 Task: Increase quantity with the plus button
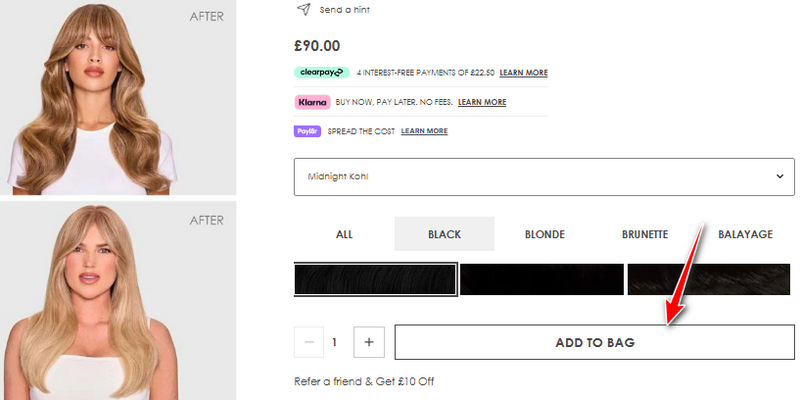click(x=369, y=342)
